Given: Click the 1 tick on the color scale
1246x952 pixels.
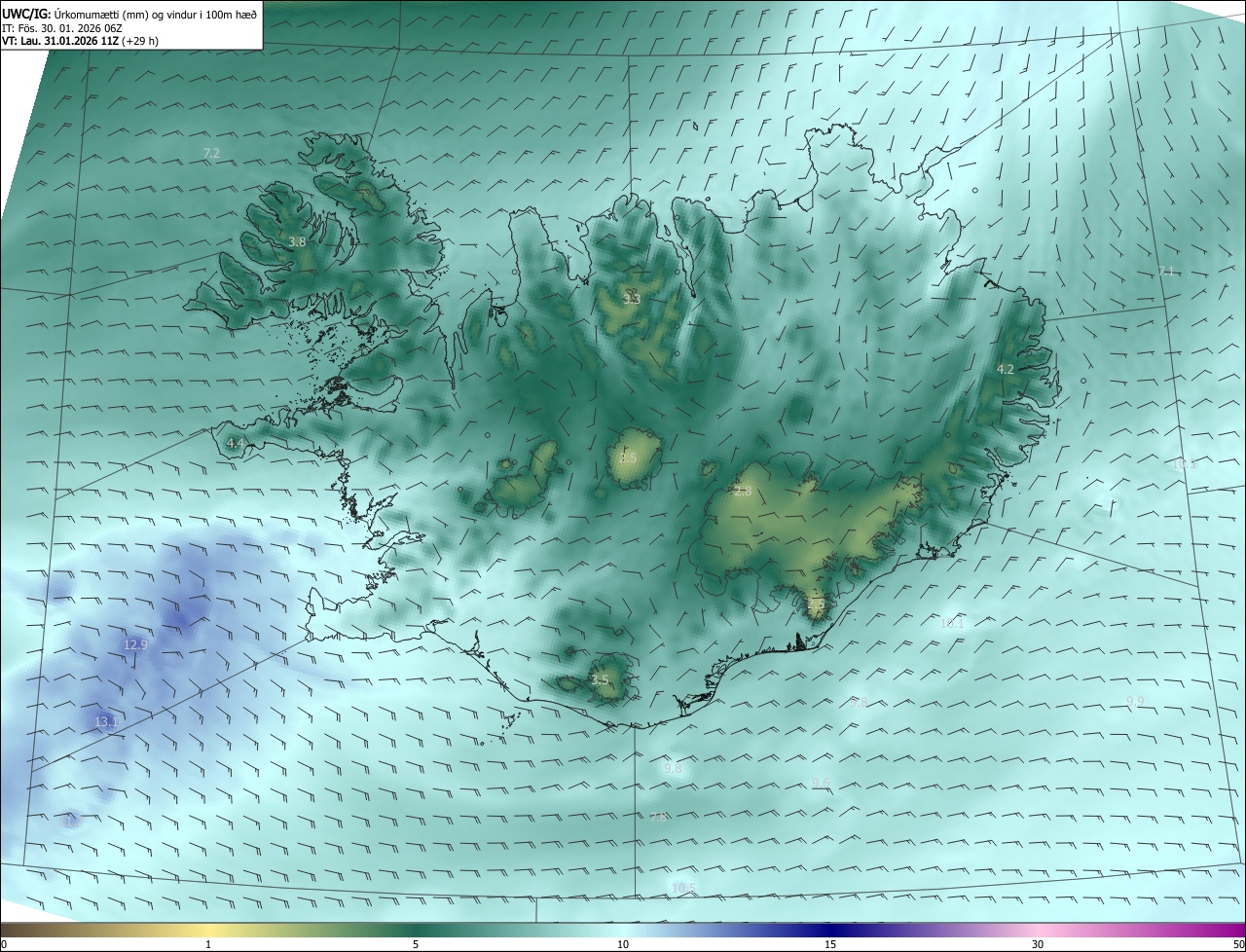Looking at the screenshot, I should pyautogui.click(x=208, y=944).
